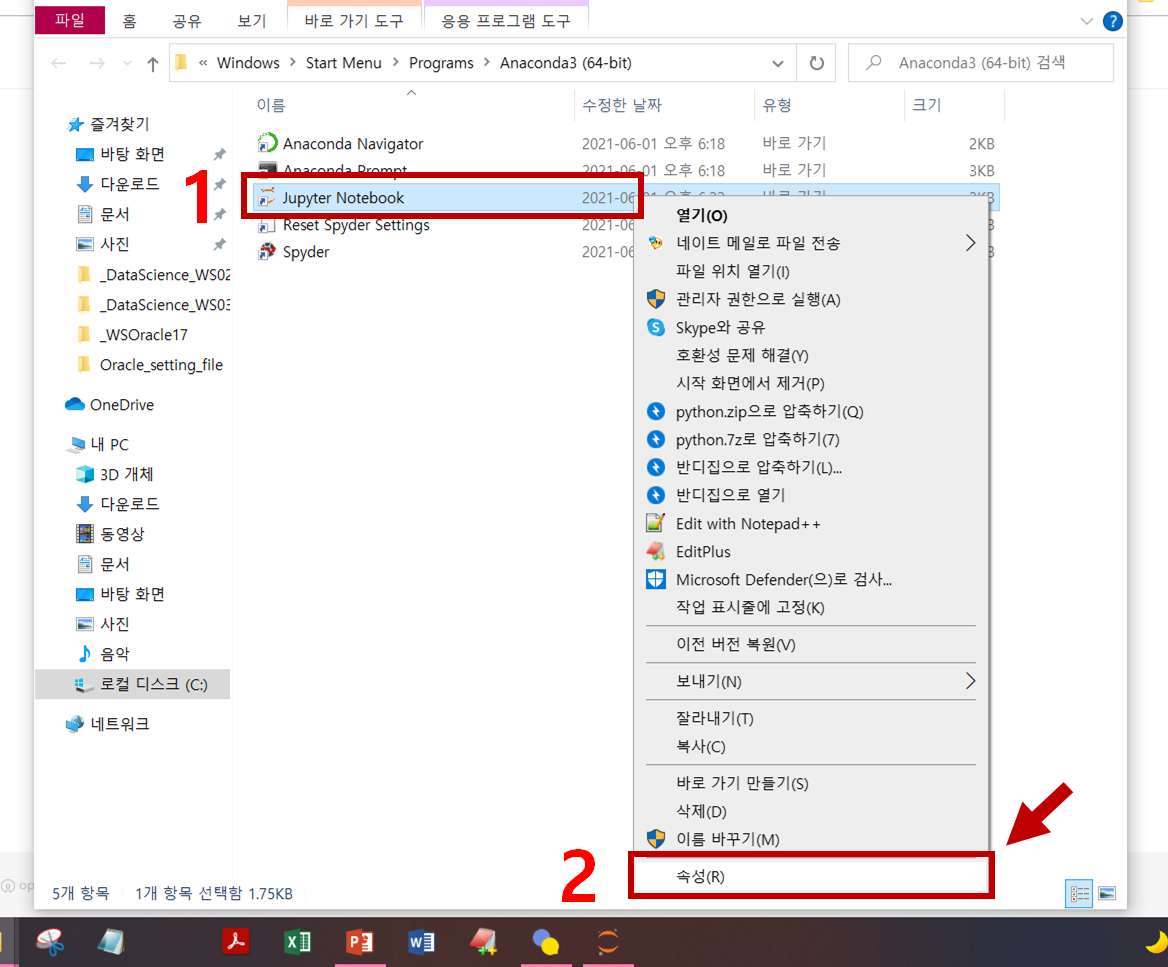Click the Jupyter Notebook file icon
Viewport: 1168px width, 967px height.
point(267,197)
